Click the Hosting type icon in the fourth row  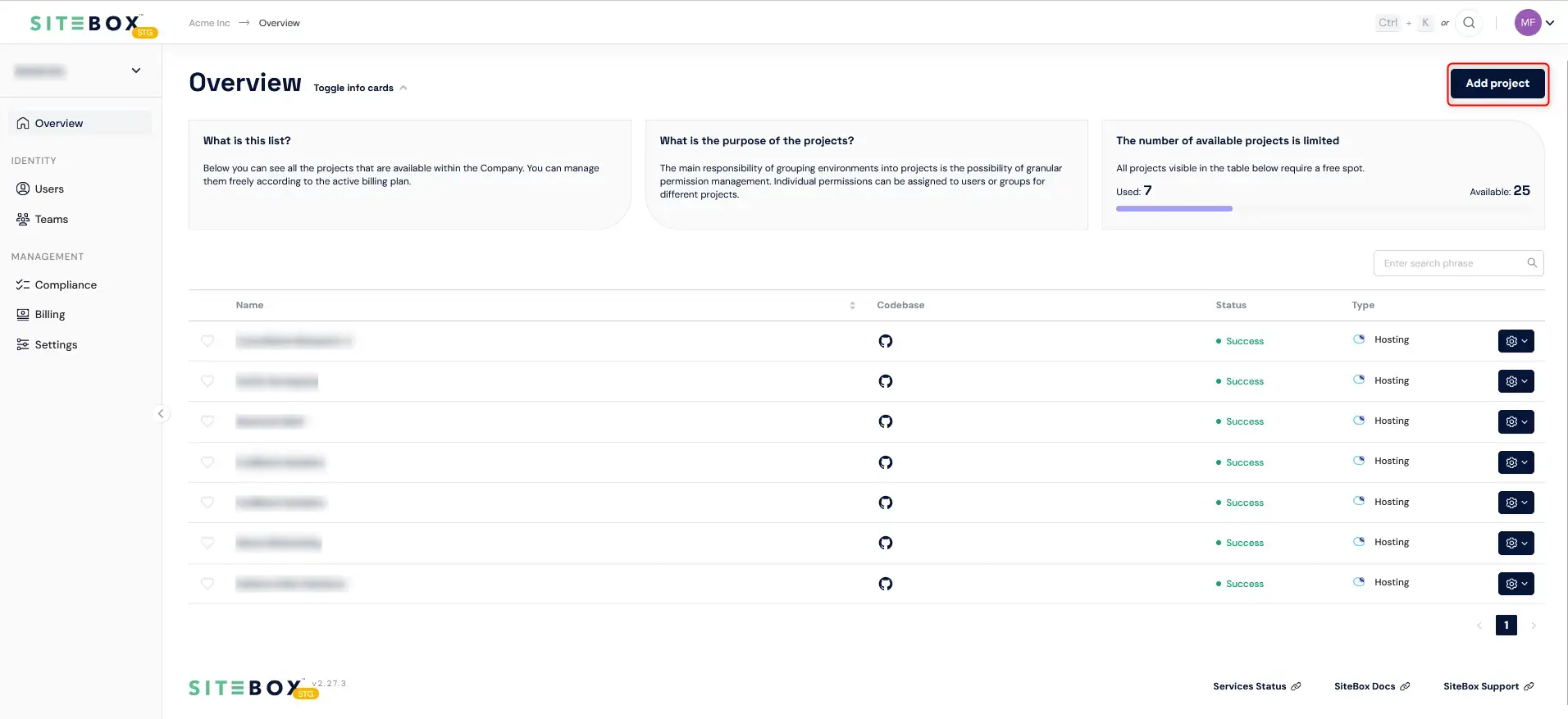pyautogui.click(x=1359, y=460)
